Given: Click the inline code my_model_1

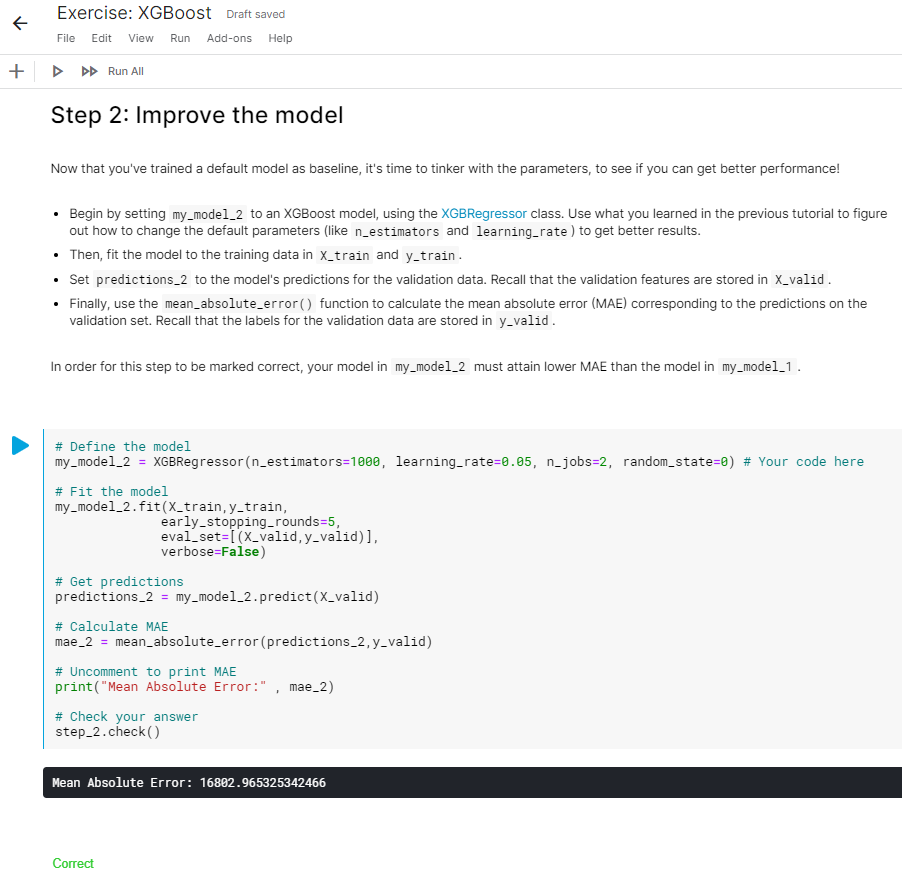Looking at the screenshot, I should 757,367.
